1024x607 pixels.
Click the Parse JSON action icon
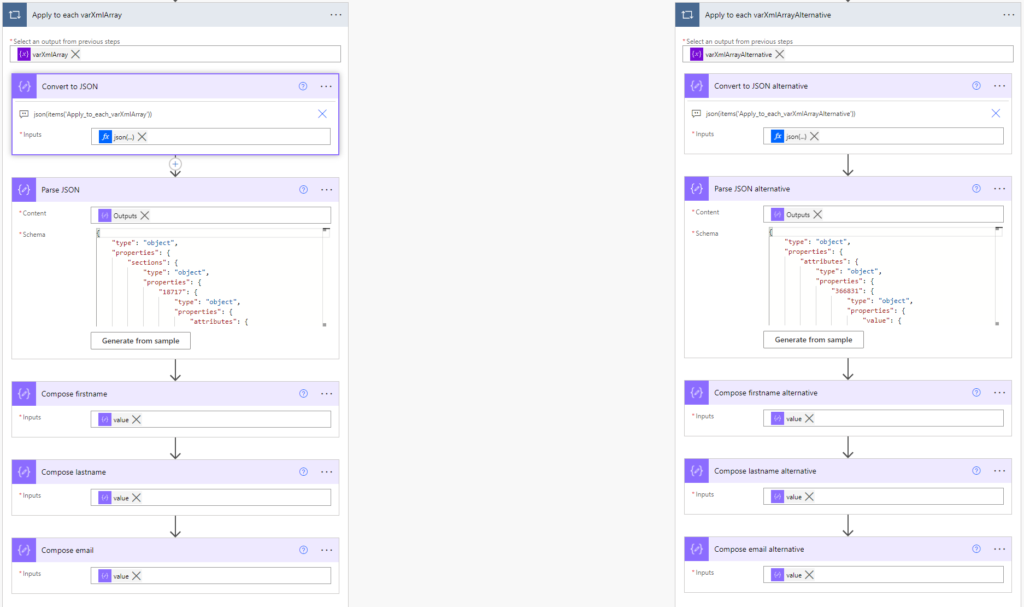23,189
